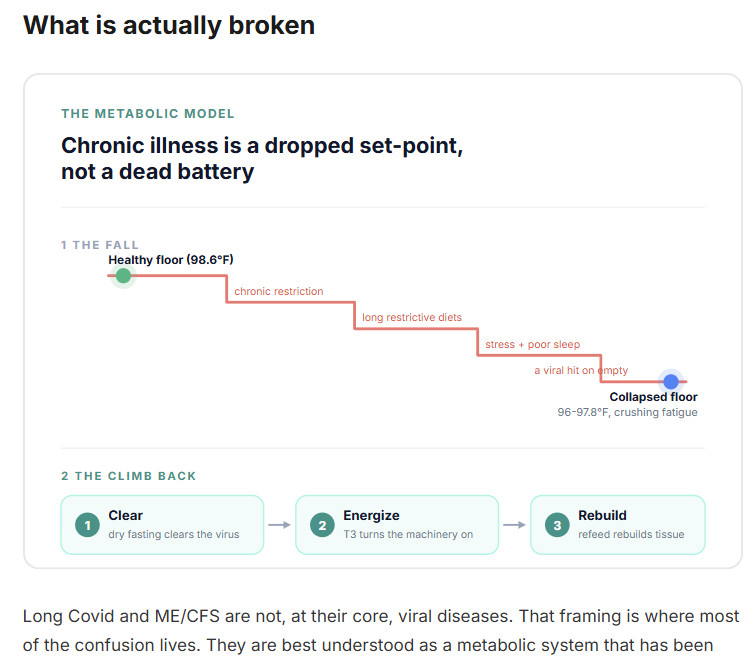This screenshot has height=660, width=755.
Task: Click the green Healthy floor dot
Action: 123,276
